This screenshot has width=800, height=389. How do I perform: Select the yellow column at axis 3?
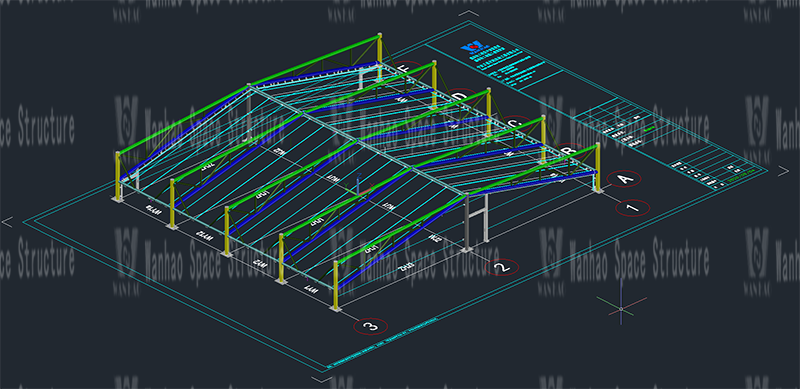point(335,285)
